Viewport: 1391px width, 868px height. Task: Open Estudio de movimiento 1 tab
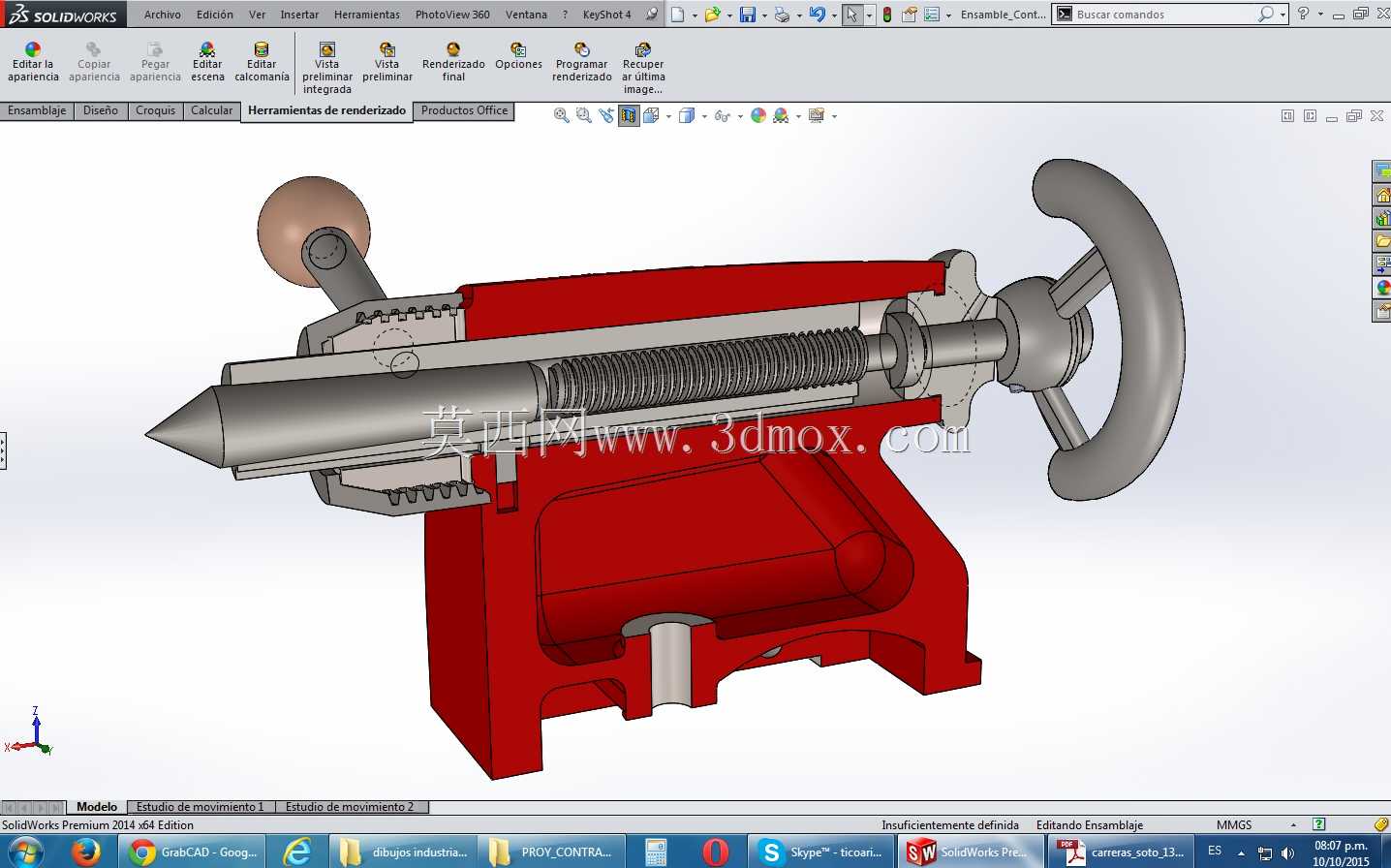201,807
